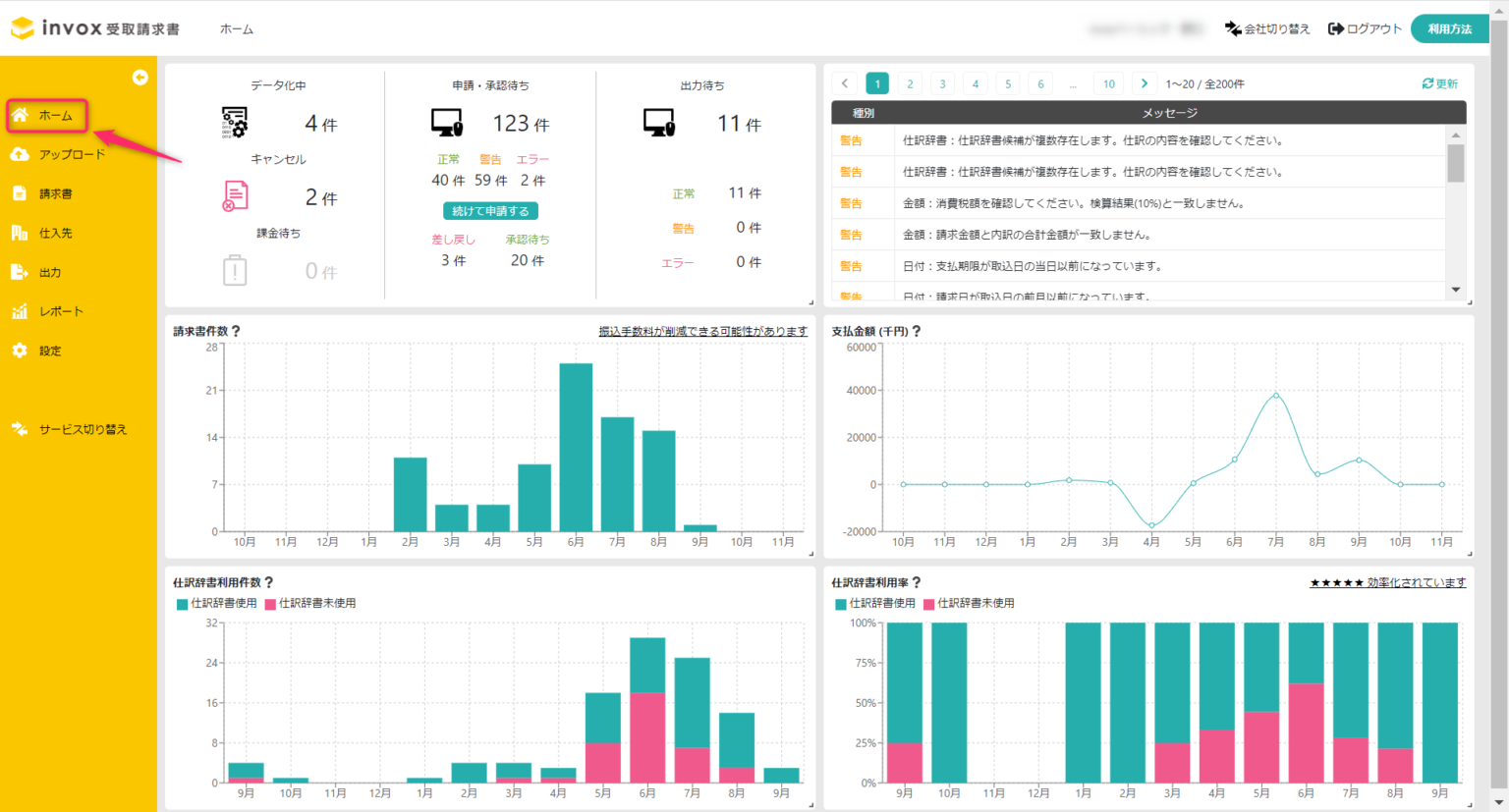1509x812 pixels.
Task: Click the 利用方法 button
Action: pos(1449,28)
